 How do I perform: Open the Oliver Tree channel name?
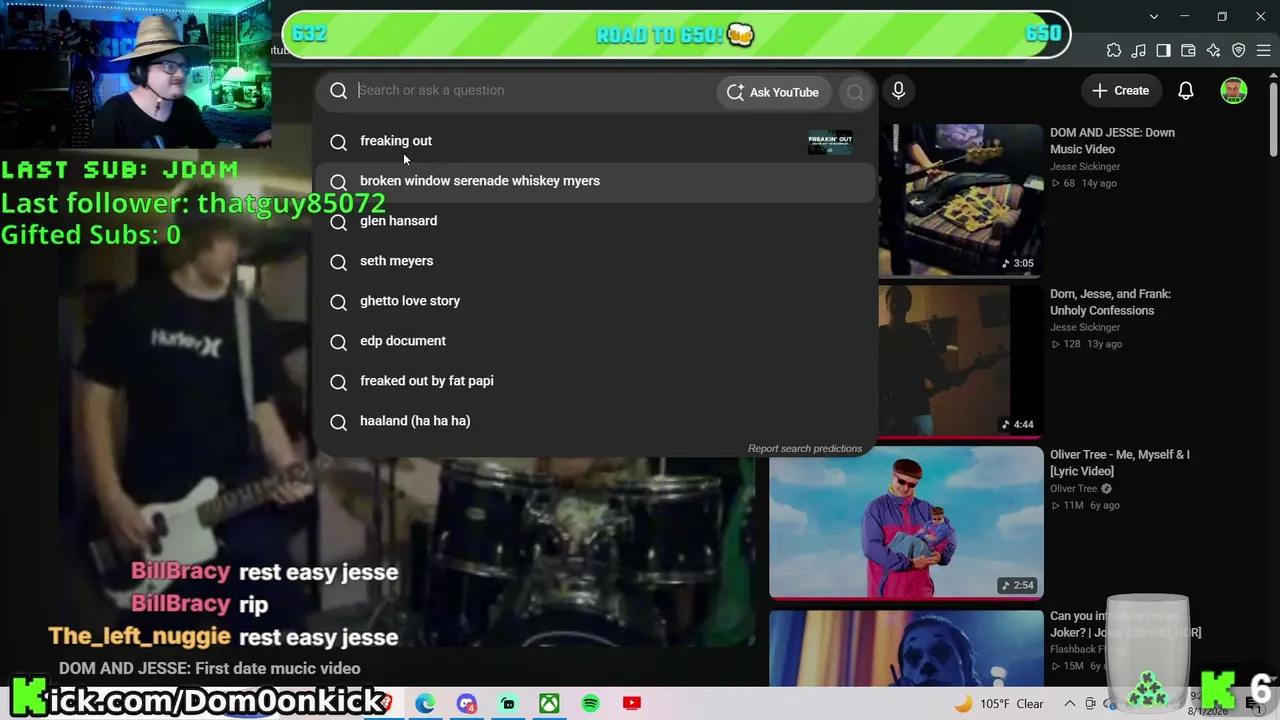pyautogui.click(x=1073, y=489)
